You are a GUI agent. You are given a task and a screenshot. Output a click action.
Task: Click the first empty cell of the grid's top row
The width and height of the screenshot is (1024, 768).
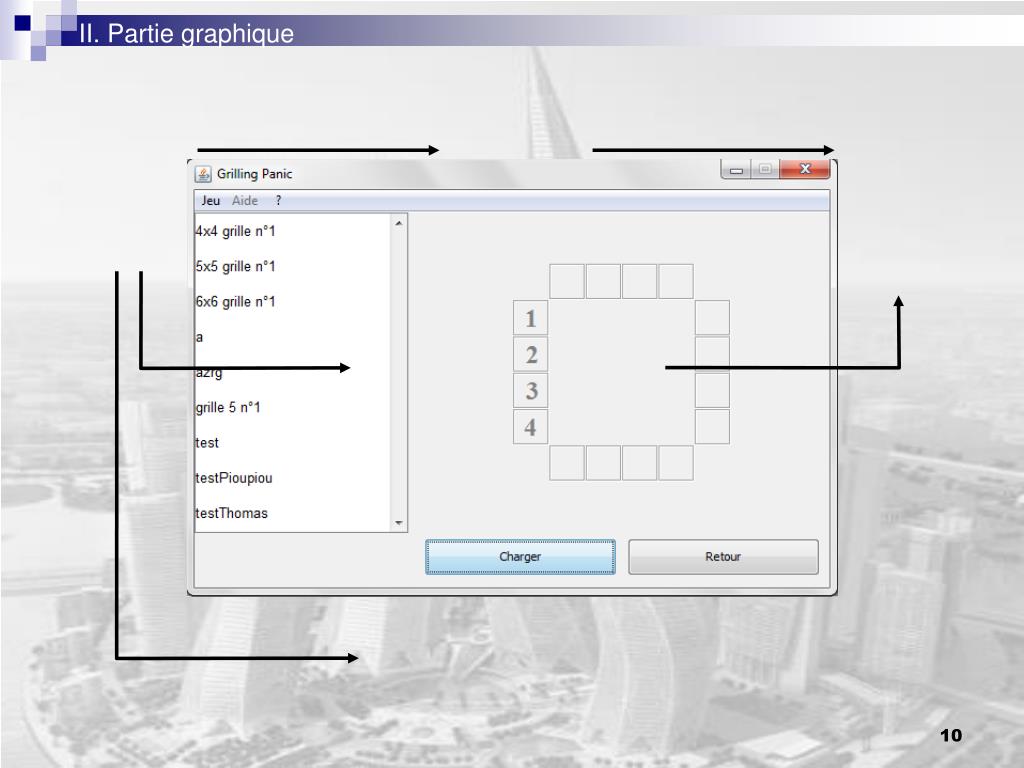[567, 281]
